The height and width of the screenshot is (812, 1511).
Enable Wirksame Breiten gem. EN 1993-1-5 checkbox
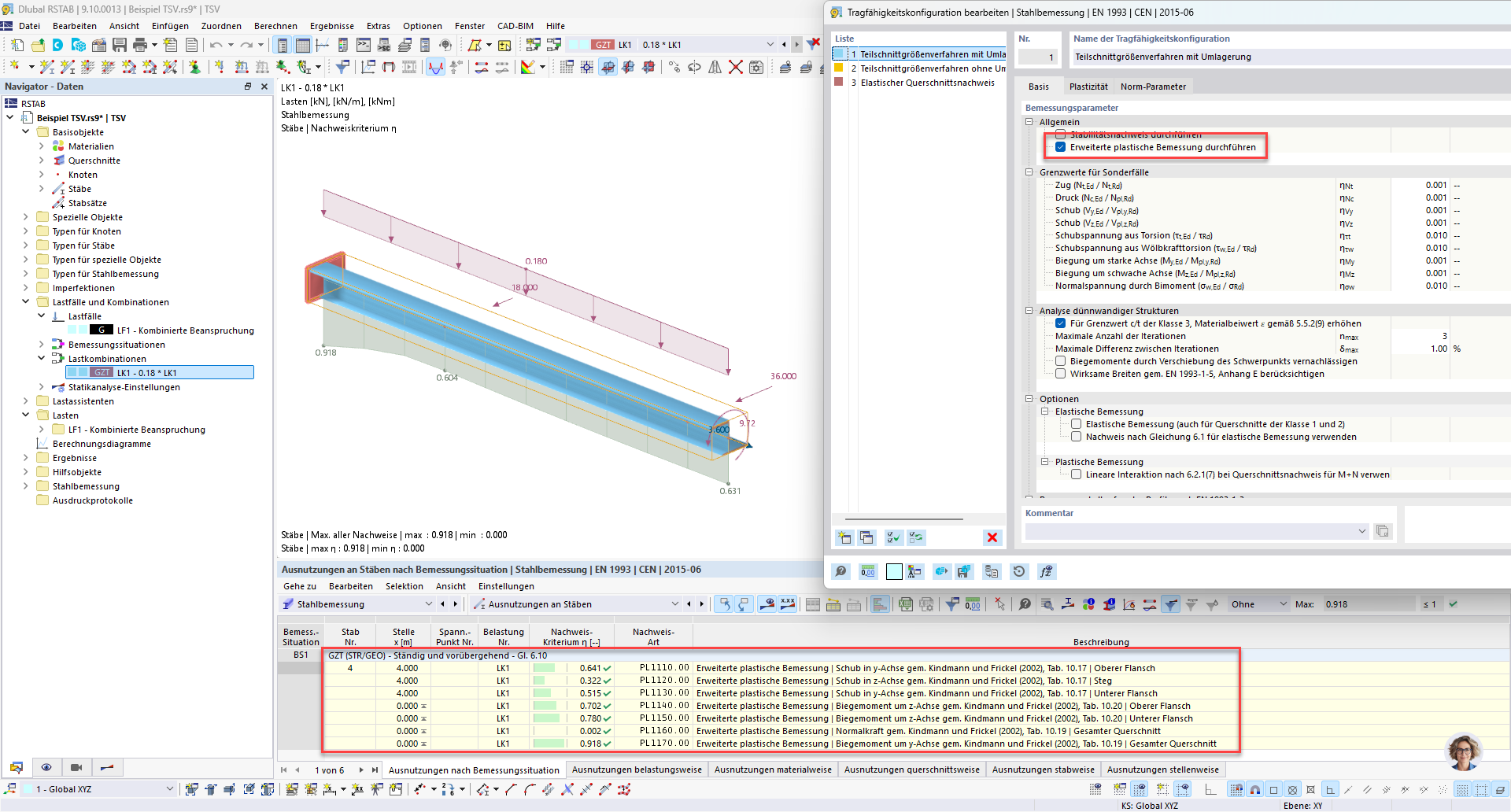[x=1060, y=374]
